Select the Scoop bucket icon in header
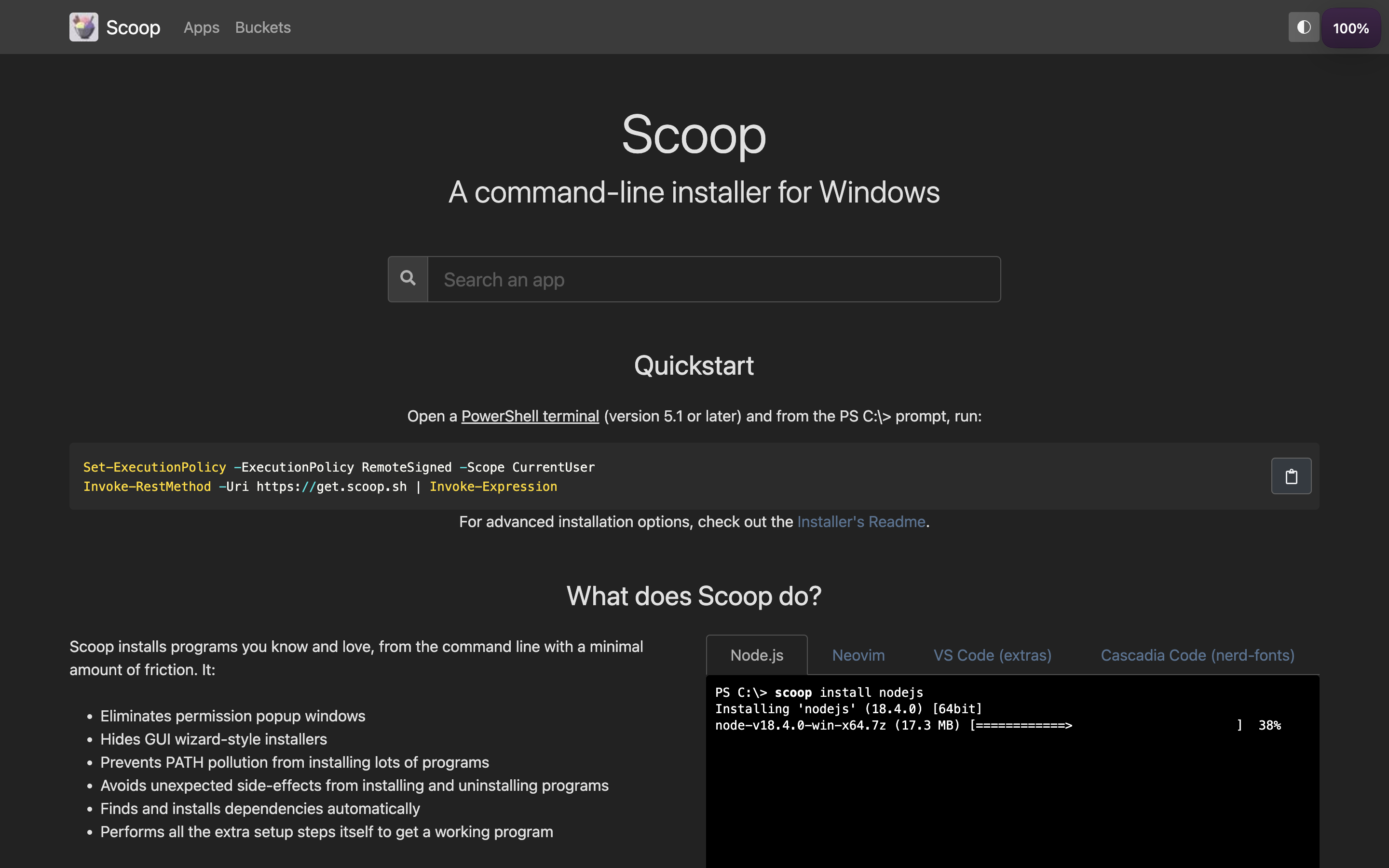 (83, 27)
